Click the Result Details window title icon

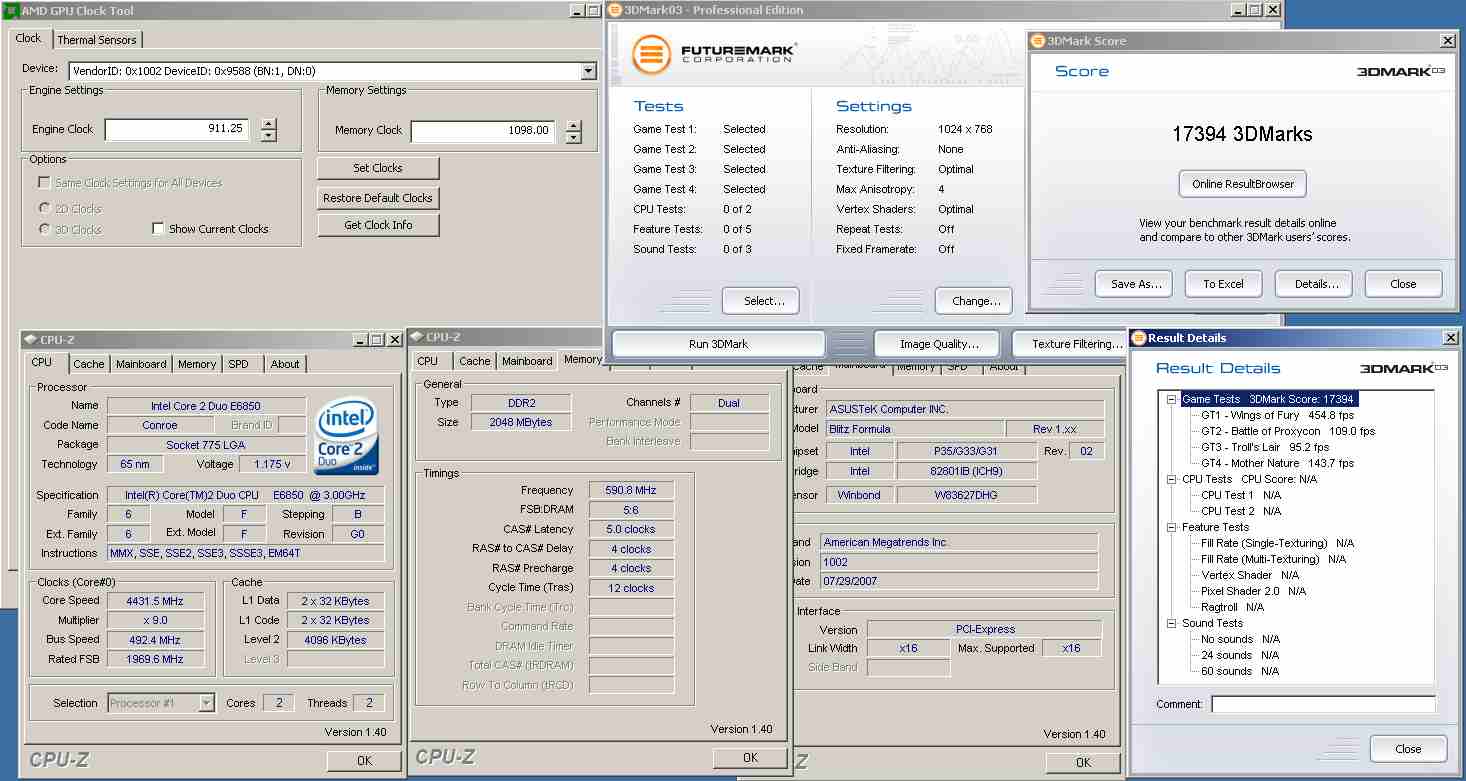1139,338
